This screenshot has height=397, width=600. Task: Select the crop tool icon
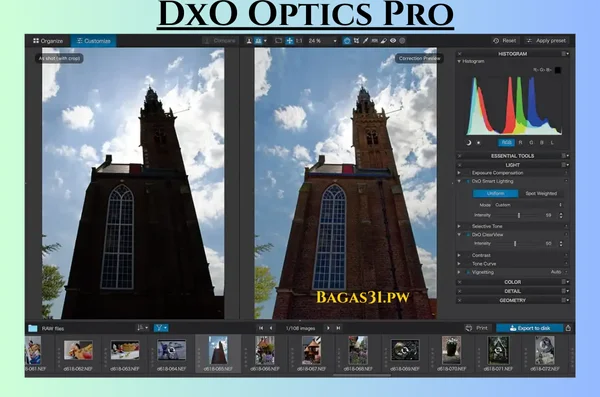pos(357,41)
